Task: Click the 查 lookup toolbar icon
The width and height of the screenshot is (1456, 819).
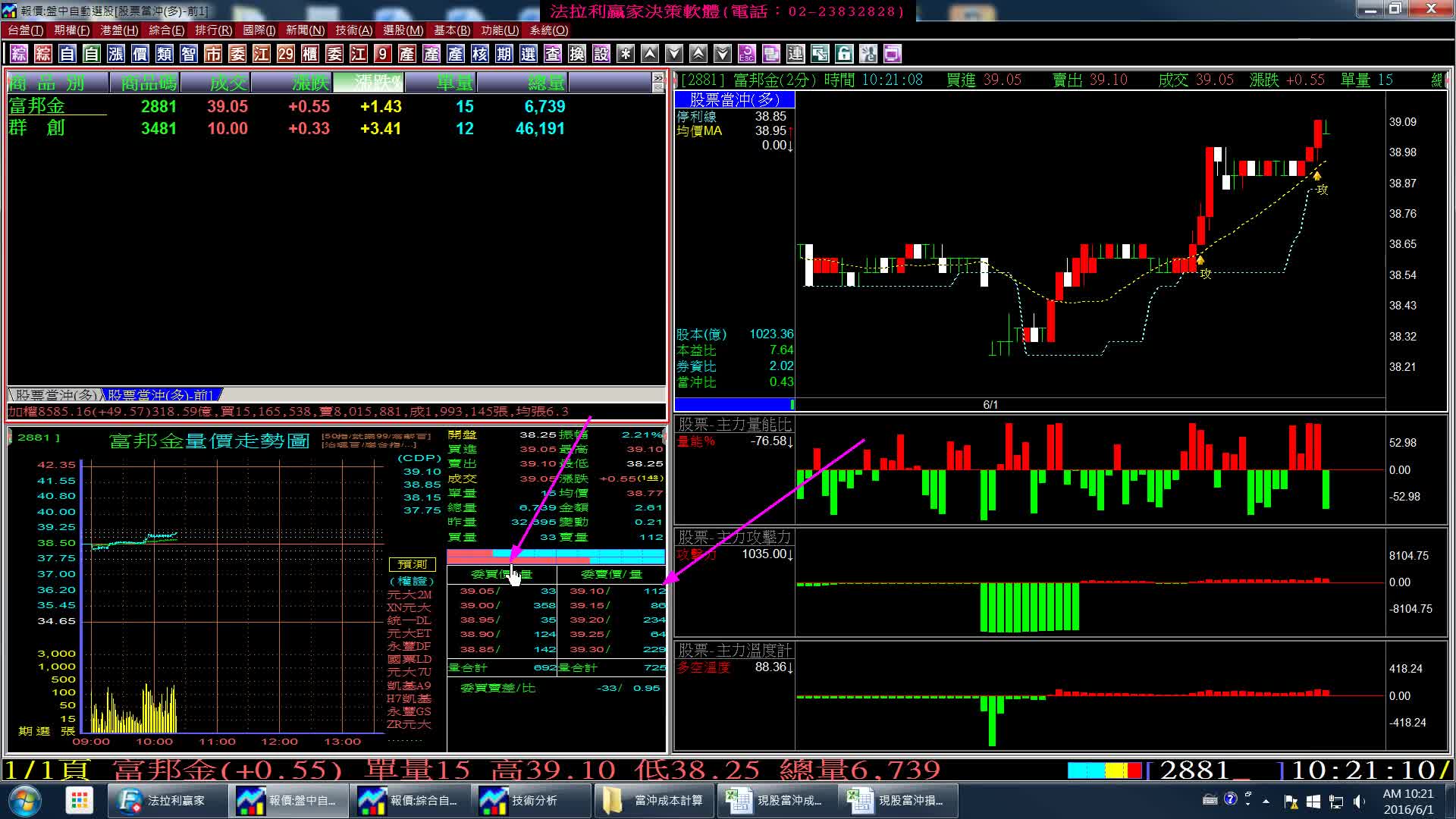Action: (553, 54)
